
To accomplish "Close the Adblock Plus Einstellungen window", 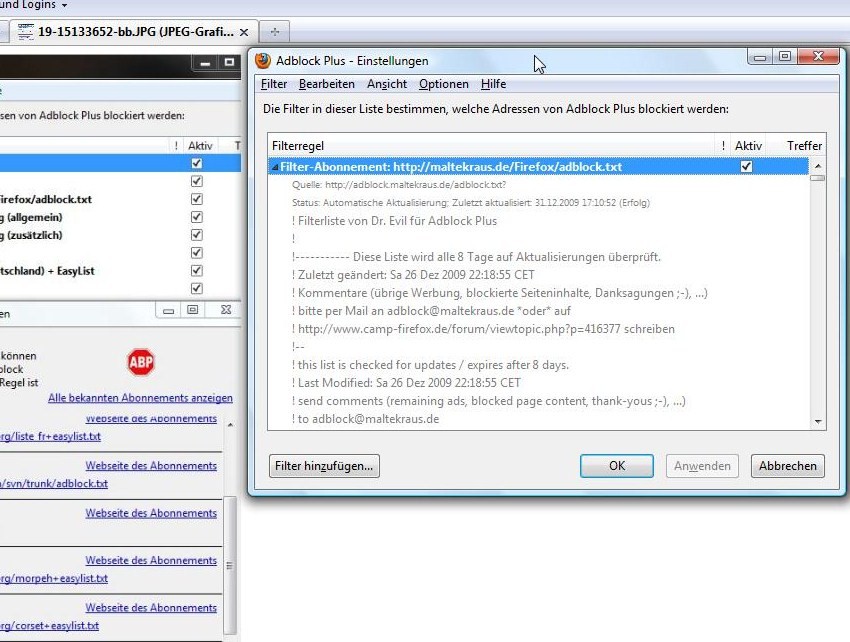I will pos(819,56).
